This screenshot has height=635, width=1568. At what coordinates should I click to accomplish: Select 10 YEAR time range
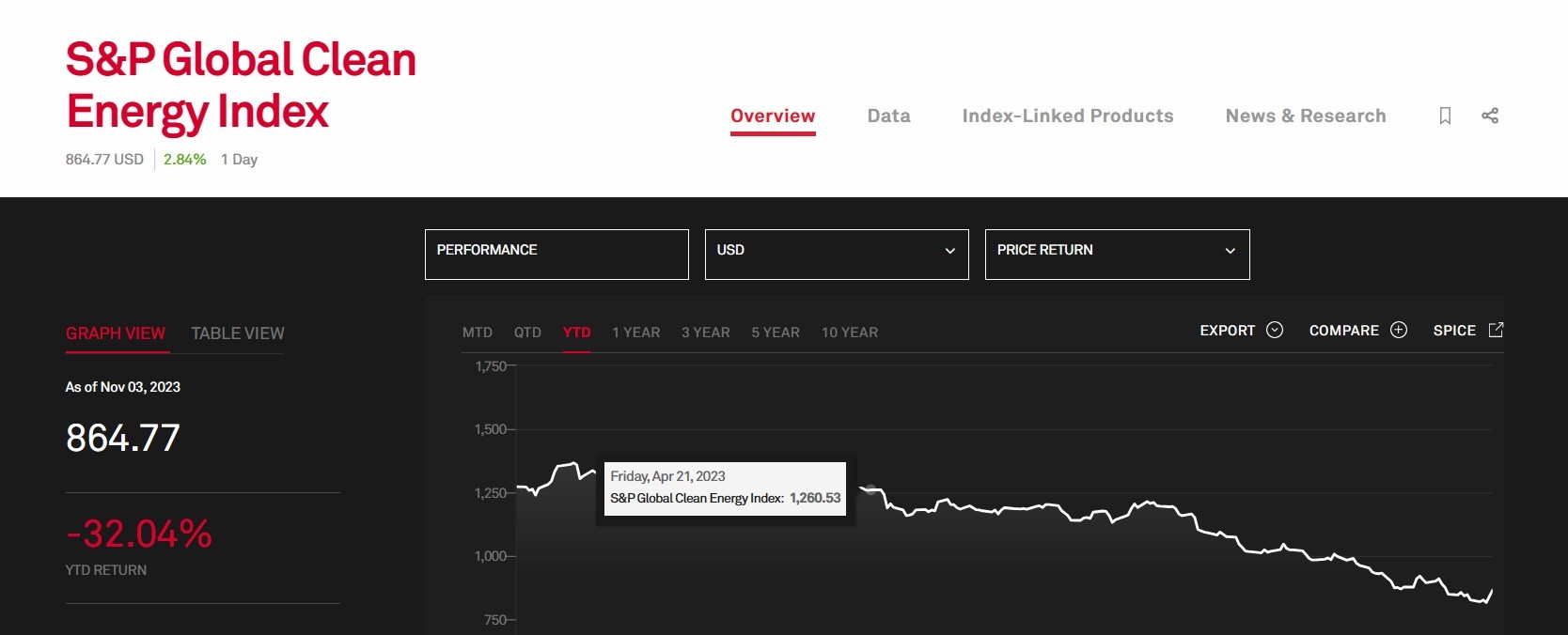(850, 333)
